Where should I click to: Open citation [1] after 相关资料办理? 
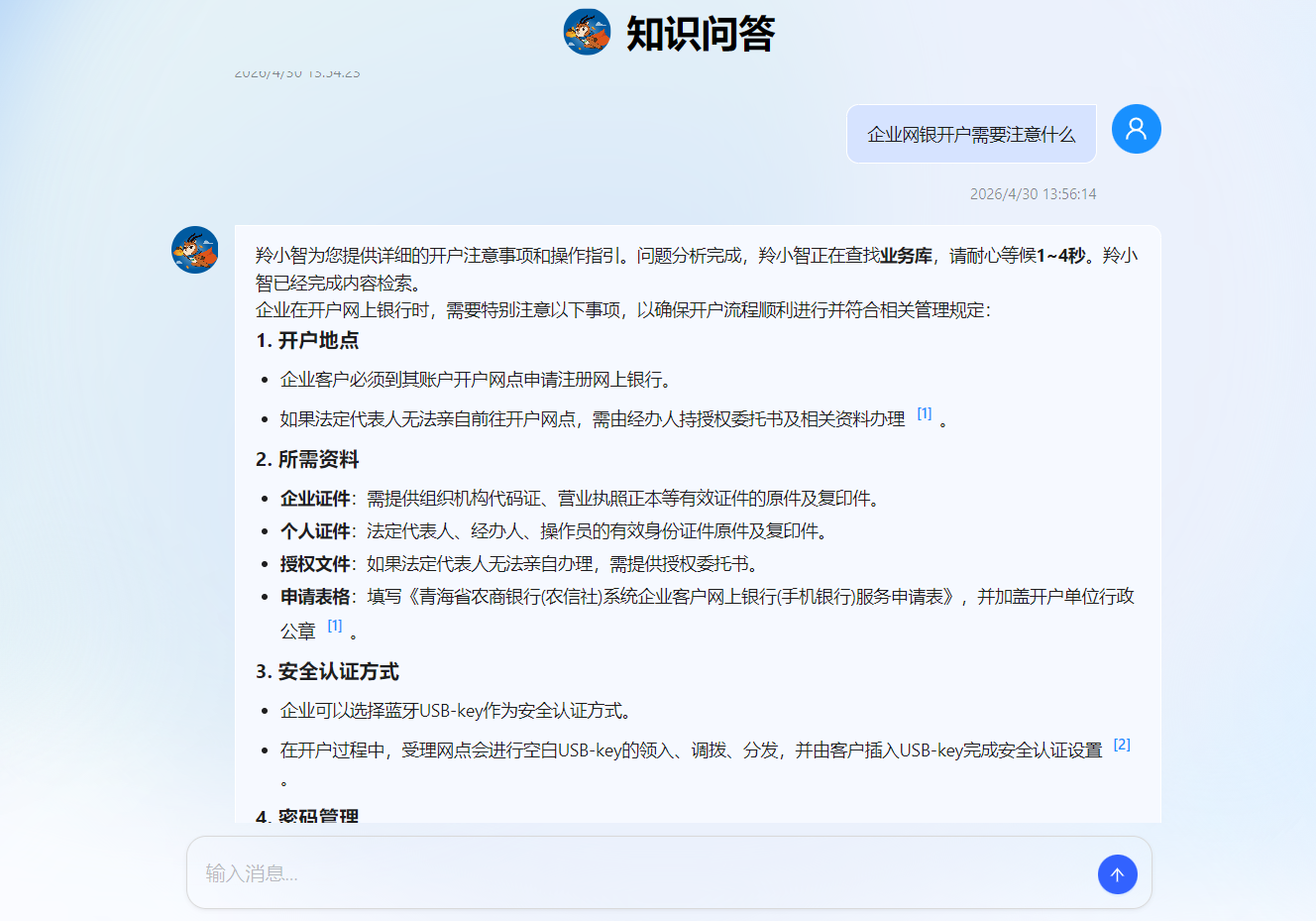[x=924, y=414]
